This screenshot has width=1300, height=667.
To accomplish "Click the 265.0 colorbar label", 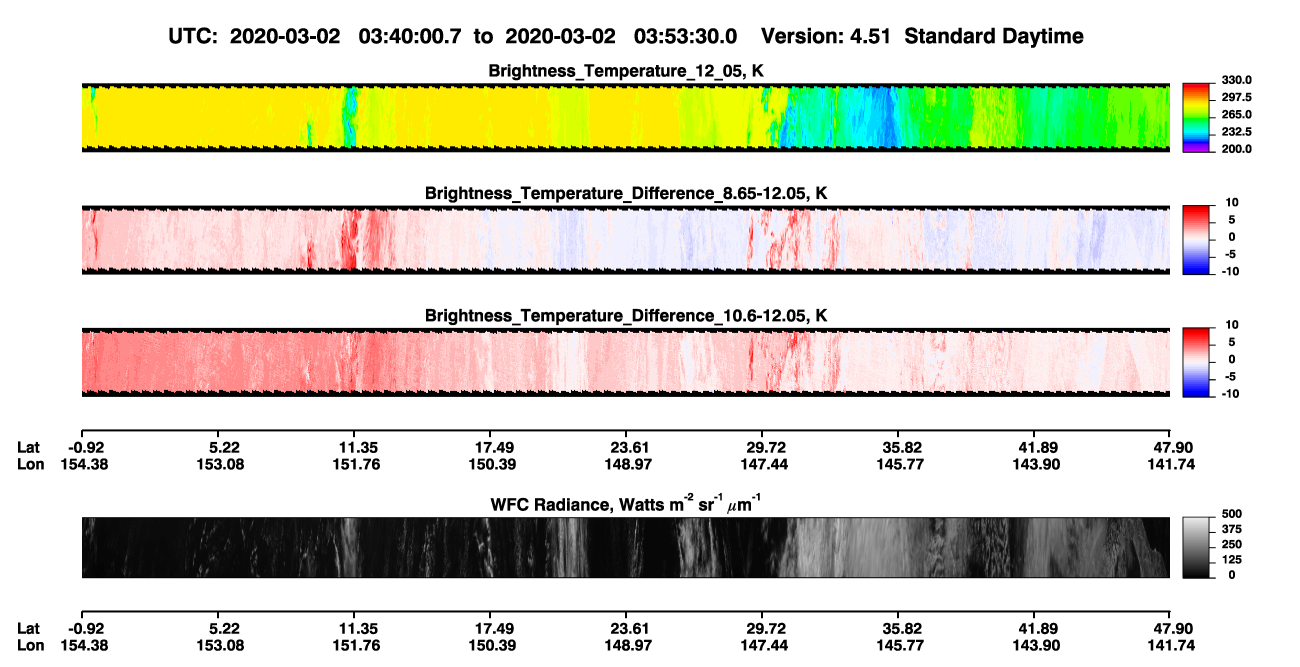I will [1236, 115].
